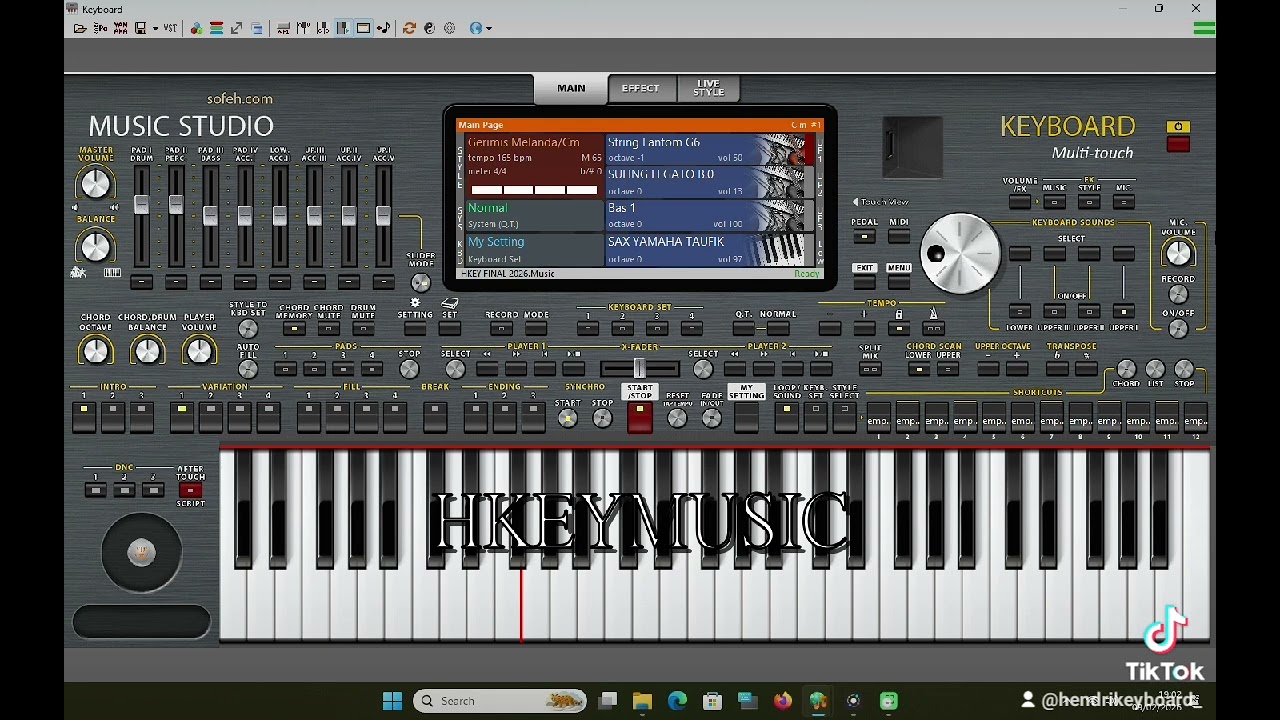This screenshot has width=1280, height=720.
Task: Click the Player 1 rewind button
Action: click(x=487, y=369)
